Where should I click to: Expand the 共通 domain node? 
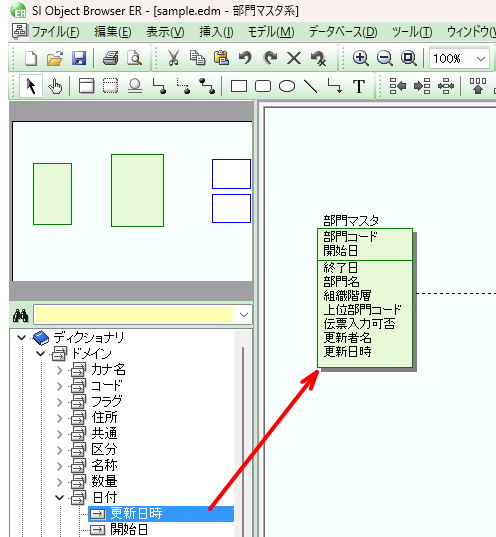pyautogui.click(x=60, y=434)
